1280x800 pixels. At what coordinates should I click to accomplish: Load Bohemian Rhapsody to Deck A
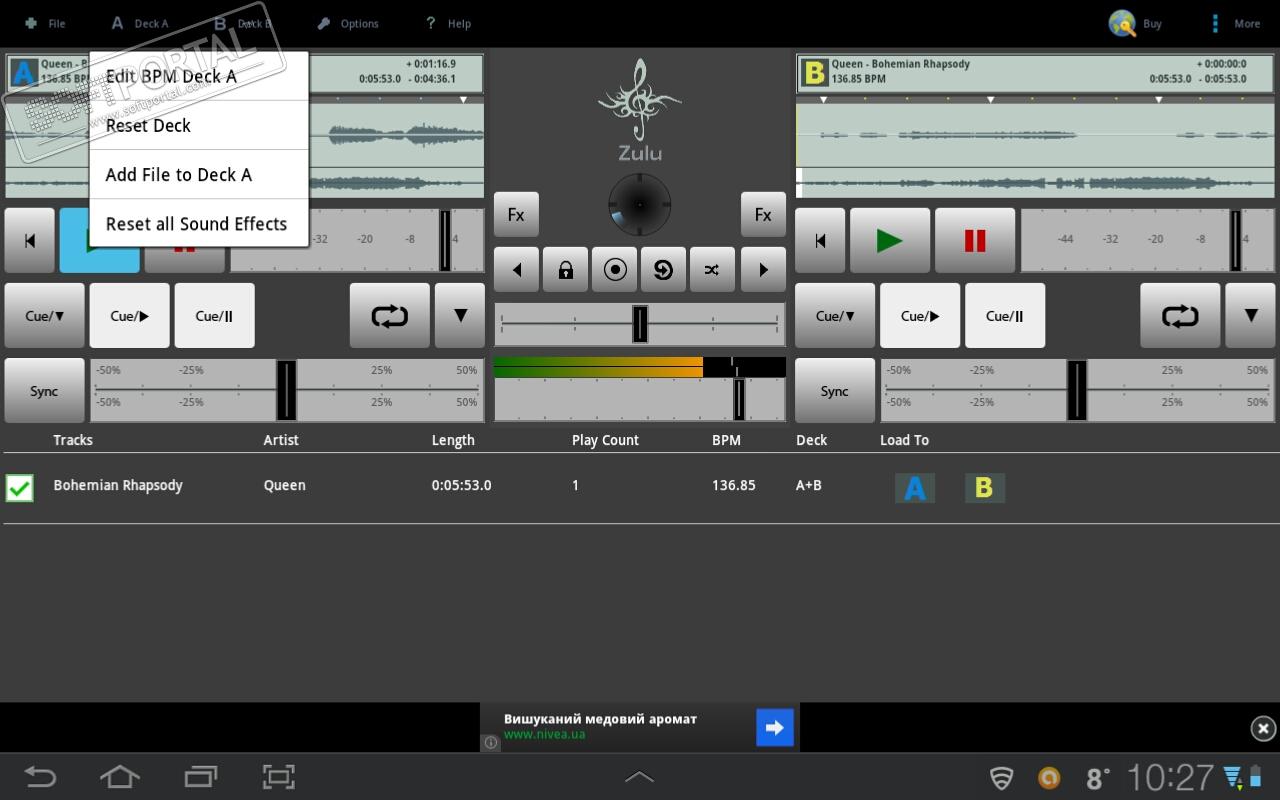(x=914, y=487)
